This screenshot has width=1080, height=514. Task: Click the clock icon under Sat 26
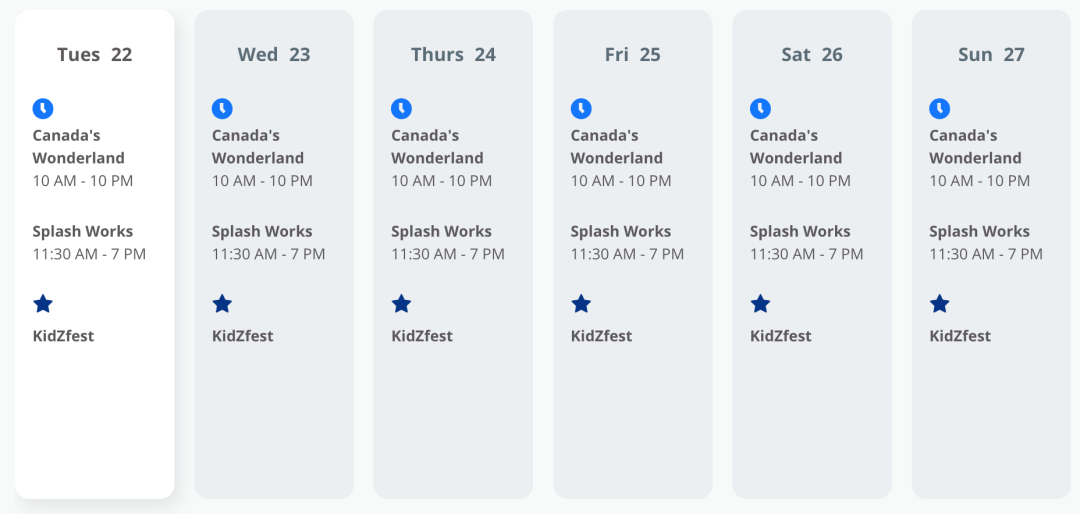coord(760,109)
